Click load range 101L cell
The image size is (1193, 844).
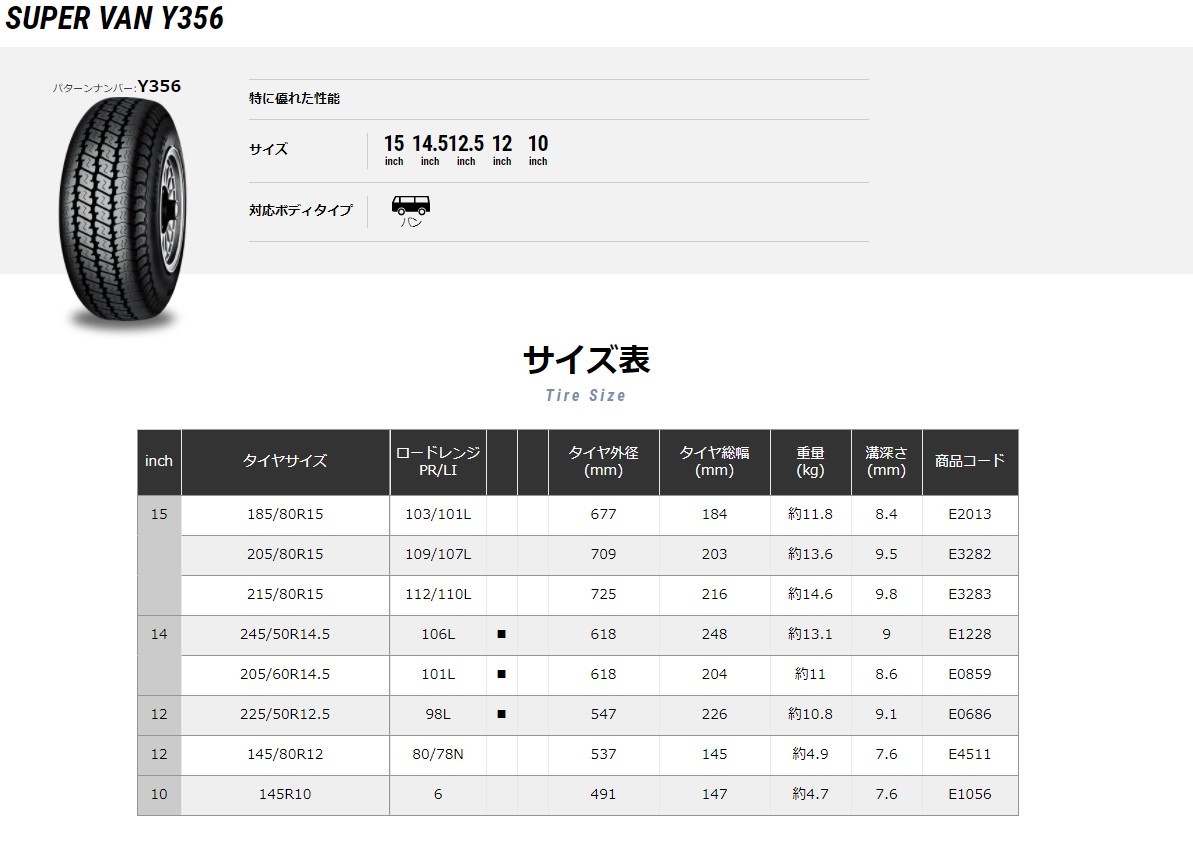pos(438,674)
